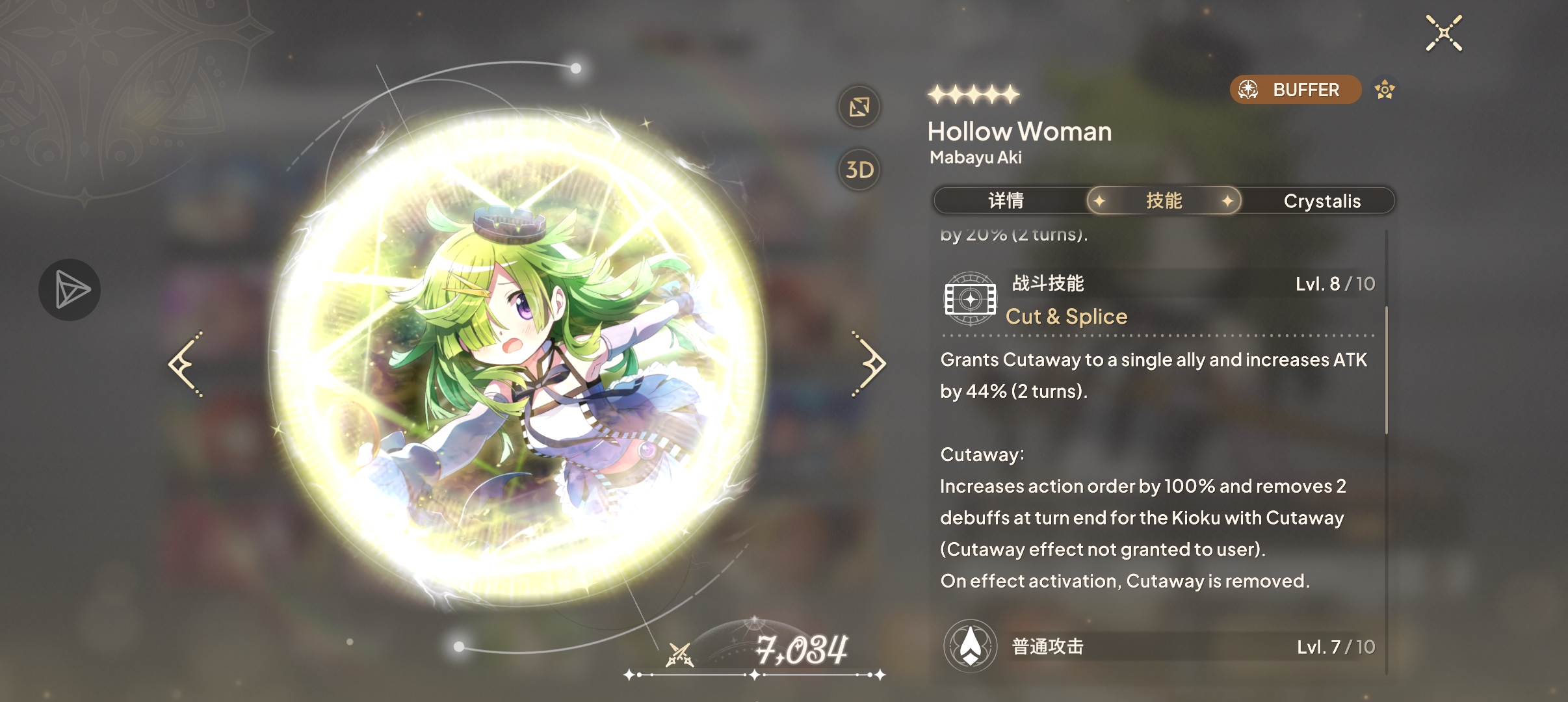Tap the 战斗技能 Lvl. 8 / 10 label
The image size is (1568, 702).
pyautogui.click(x=1335, y=284)
